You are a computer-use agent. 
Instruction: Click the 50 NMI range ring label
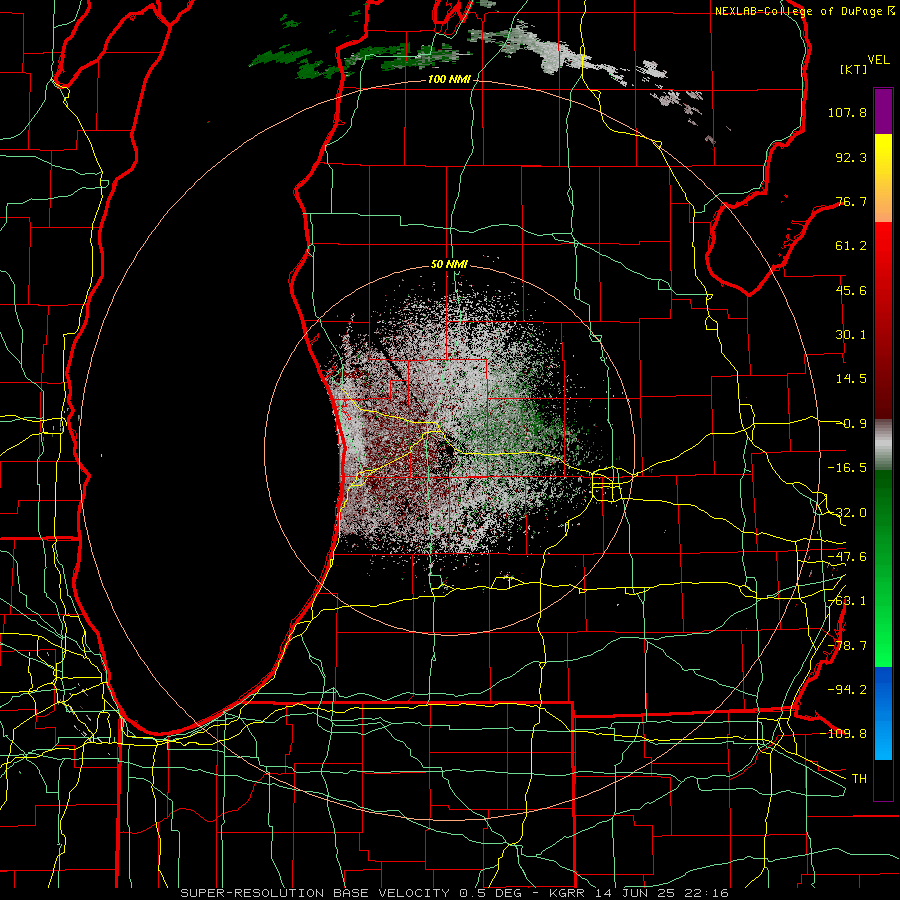point(449,264)
